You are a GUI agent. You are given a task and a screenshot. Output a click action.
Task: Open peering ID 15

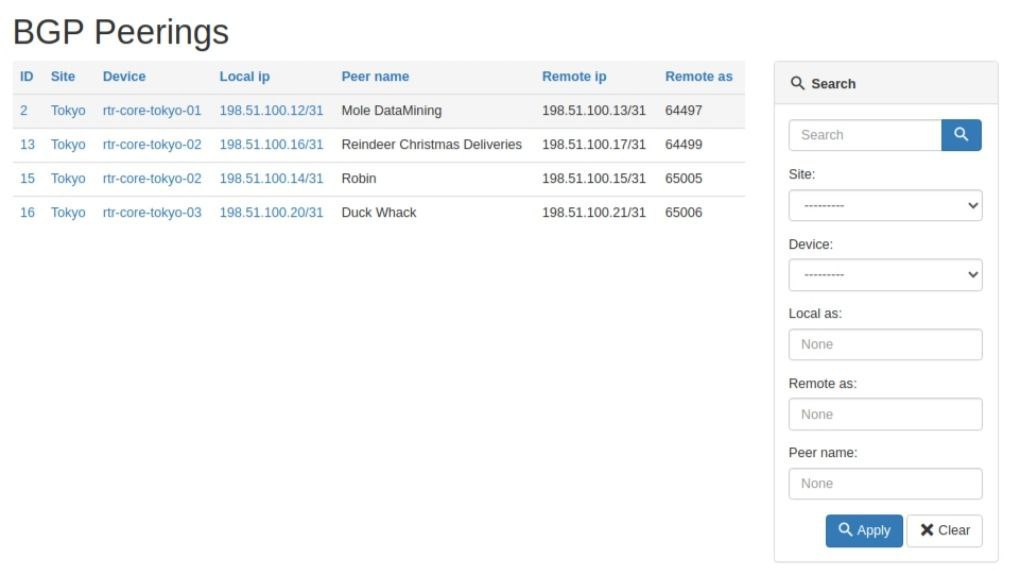pyautogui.click(x=27, y=178)
